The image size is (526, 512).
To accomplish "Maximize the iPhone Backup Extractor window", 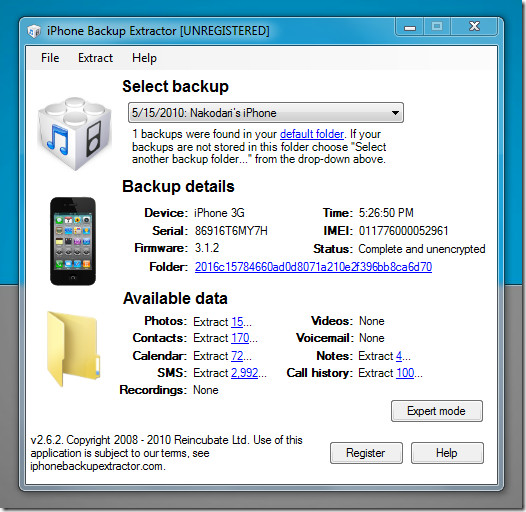I will coord(437,27).
